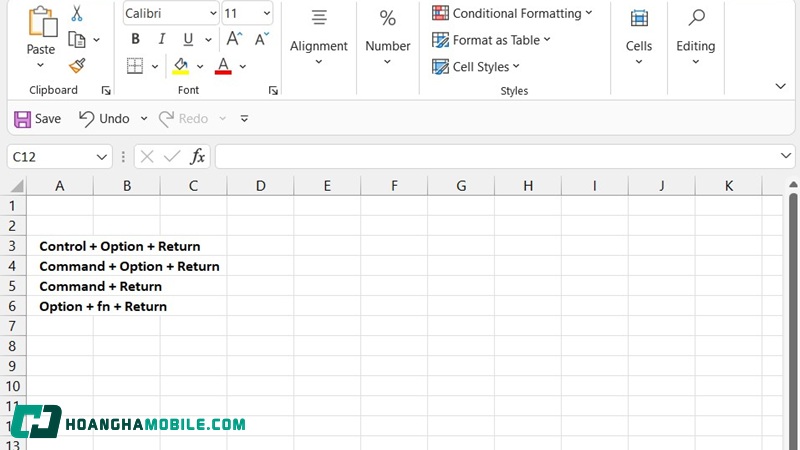The image size is (800, 450).
Task: Open the Redo history dropdown arrow
Action: 222,119
